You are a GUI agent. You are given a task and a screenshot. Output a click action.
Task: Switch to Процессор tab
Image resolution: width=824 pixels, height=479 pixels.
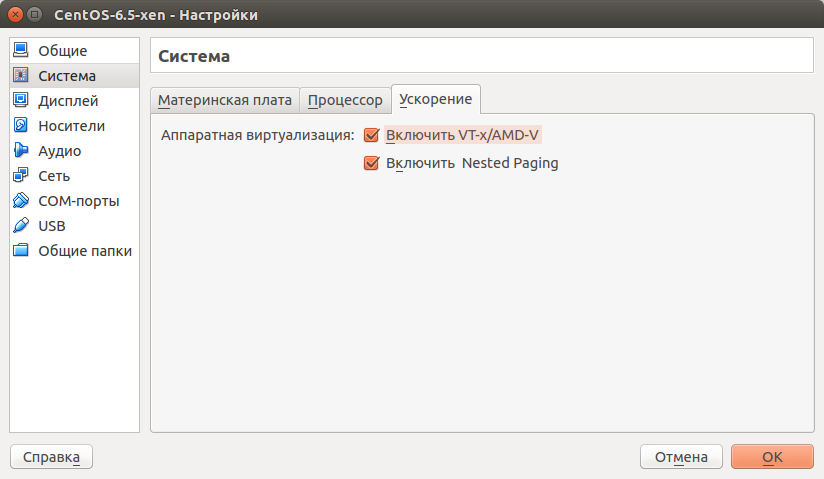[x=345, y=100]
